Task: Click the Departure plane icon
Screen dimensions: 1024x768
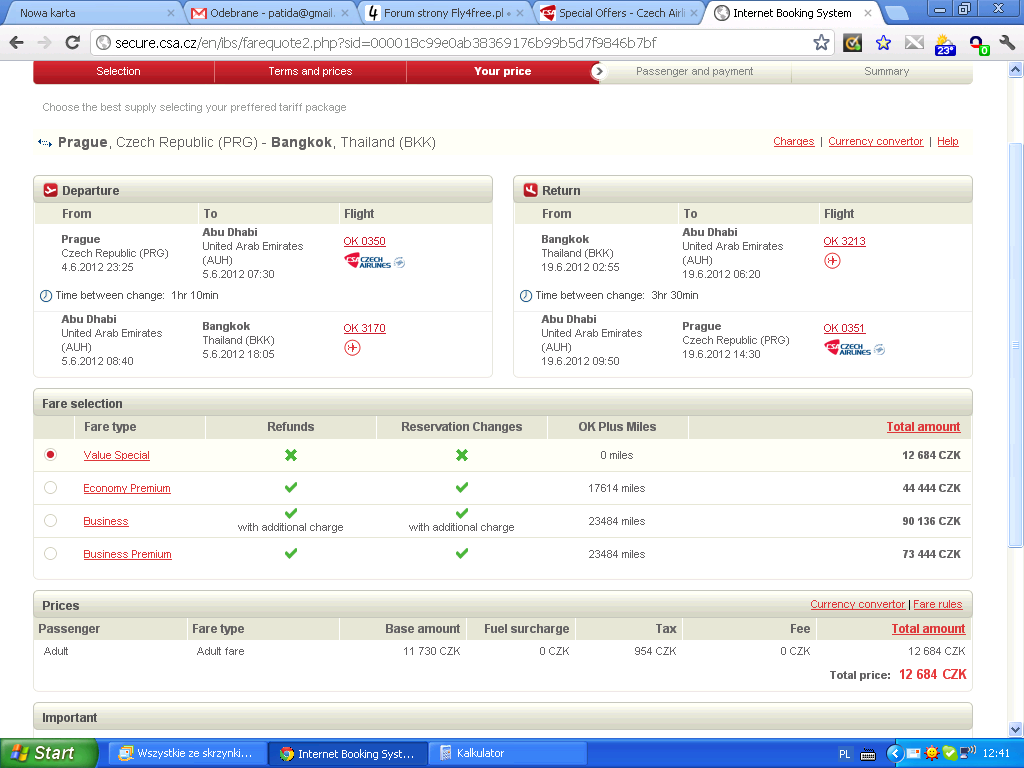Action: [50, 190]
